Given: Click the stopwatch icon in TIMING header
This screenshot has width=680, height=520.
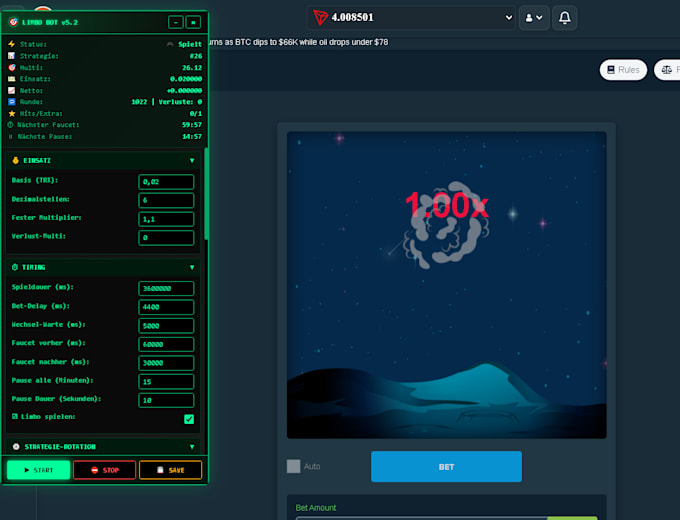Looking at the screenshot, I should click(x=15, y=267).
